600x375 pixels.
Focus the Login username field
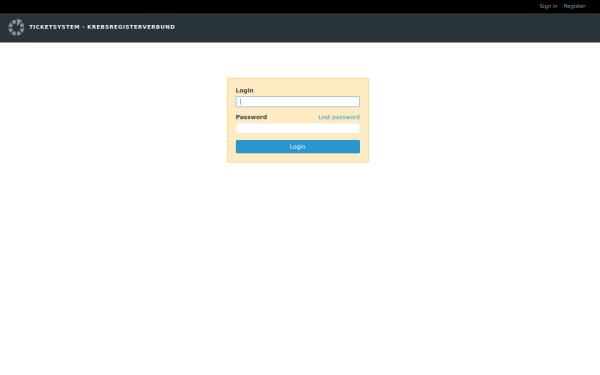[298, 101]
